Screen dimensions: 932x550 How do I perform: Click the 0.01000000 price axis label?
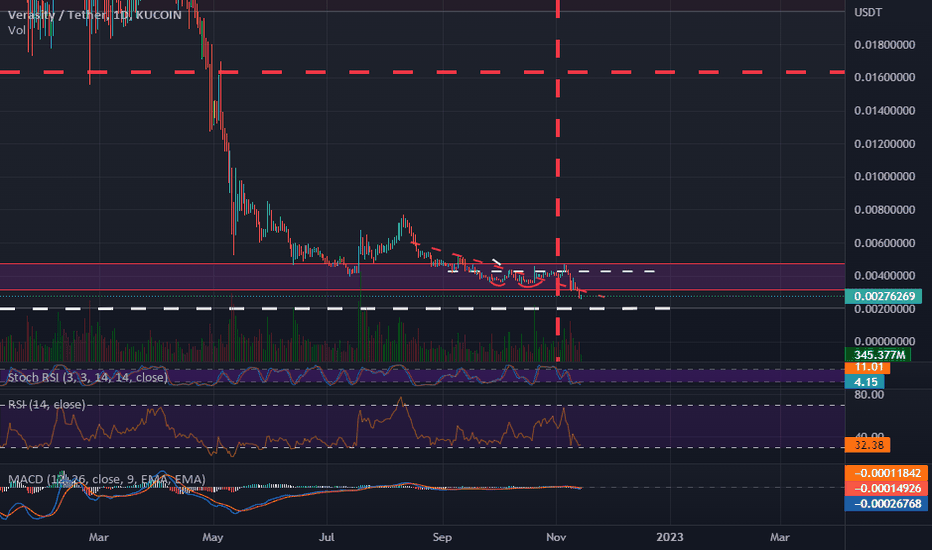884,177
